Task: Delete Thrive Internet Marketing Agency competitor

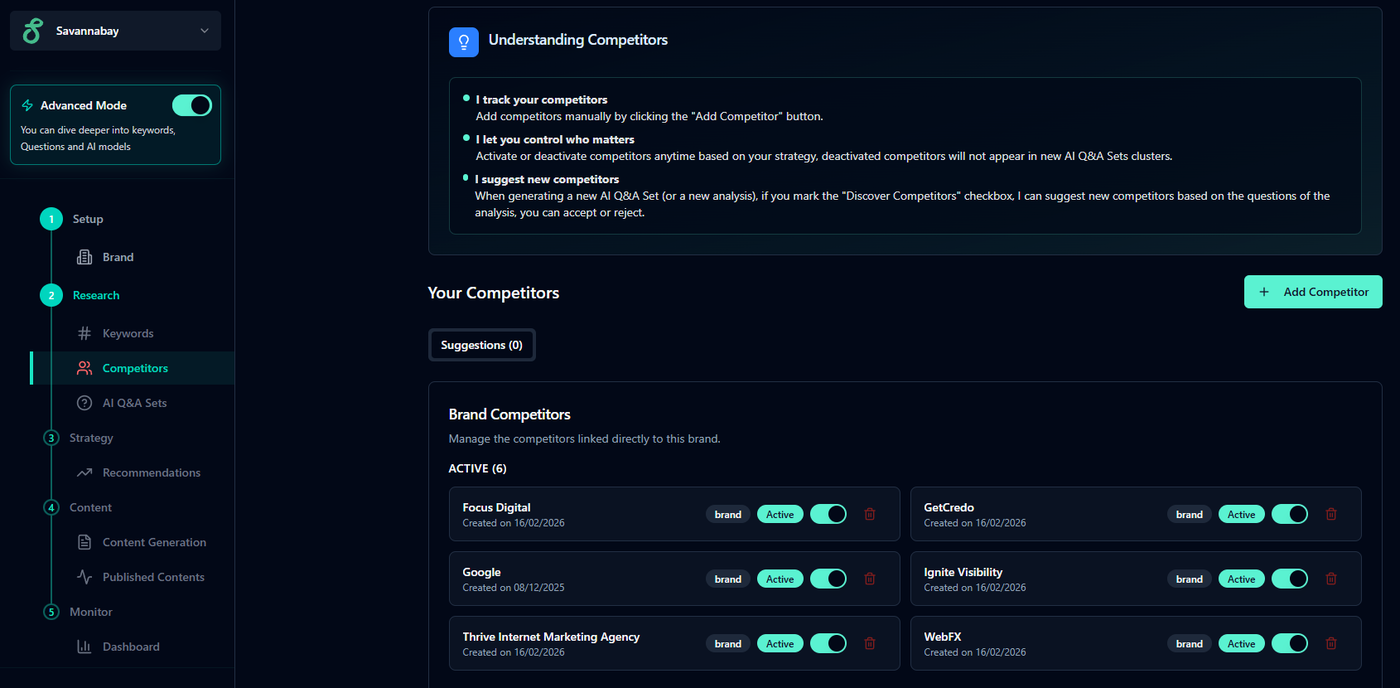Action: (x=869, y=644)
